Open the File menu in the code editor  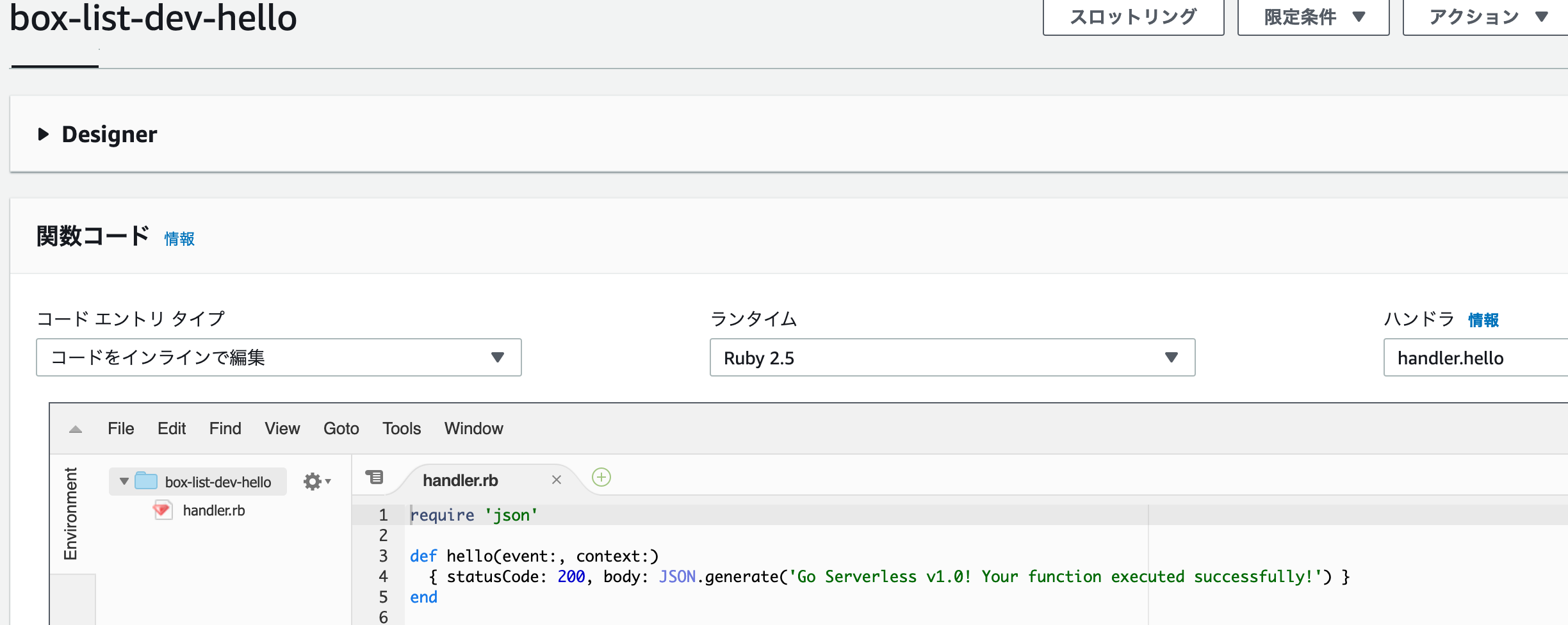pyautogui.click(x=120, y=428)
